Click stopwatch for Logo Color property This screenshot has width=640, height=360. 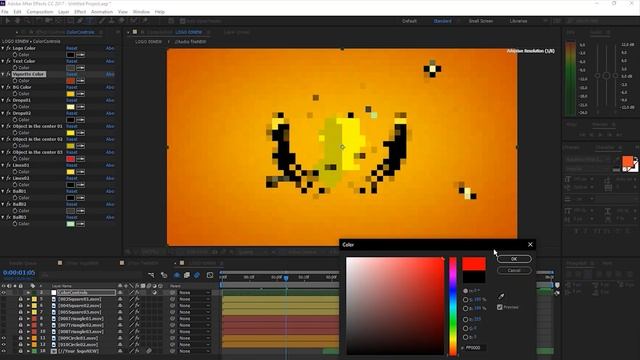click(15, 55)
